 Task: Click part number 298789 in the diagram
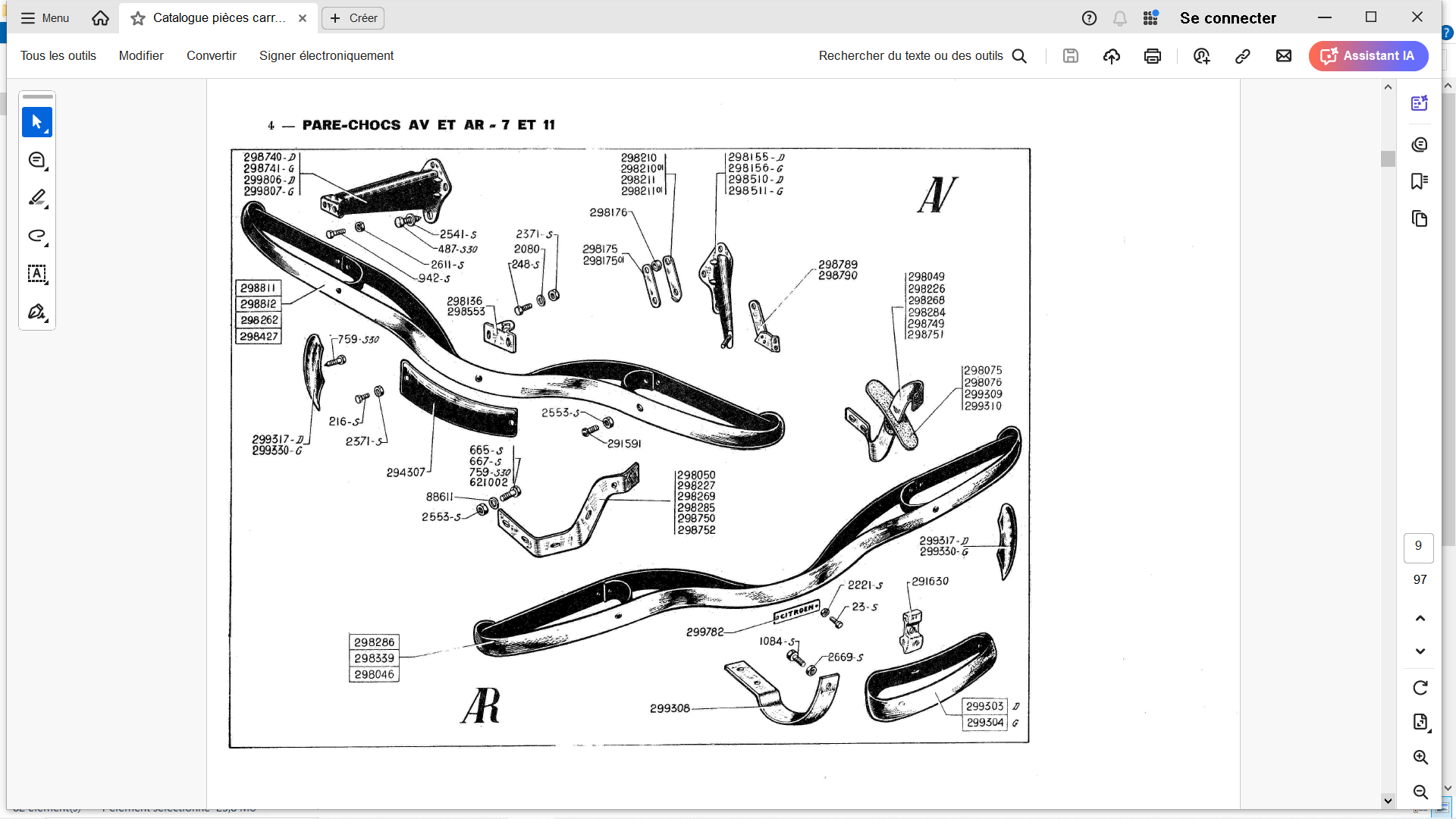pos(838,265)
